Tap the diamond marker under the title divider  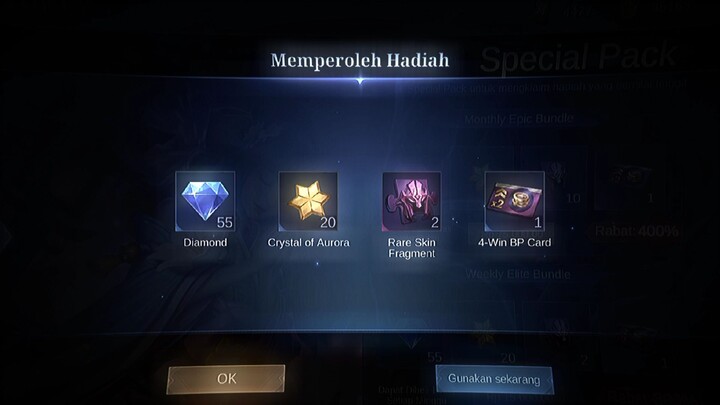pos(360,81)
